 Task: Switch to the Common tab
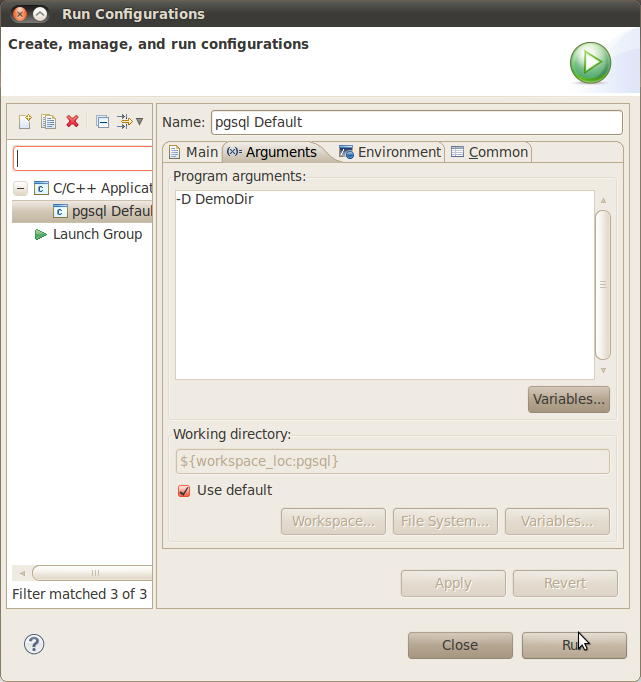pyautogui.click(x=489, y=152)
